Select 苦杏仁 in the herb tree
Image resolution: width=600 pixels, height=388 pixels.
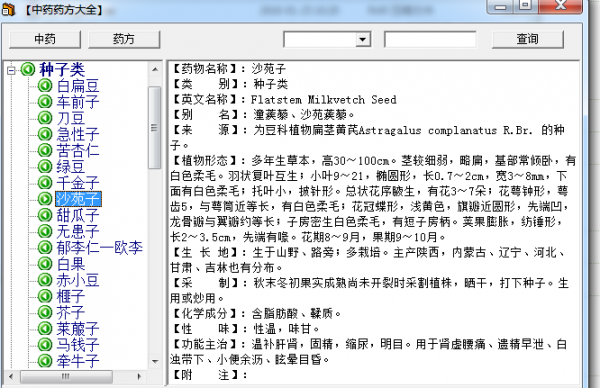coord(78,150)
